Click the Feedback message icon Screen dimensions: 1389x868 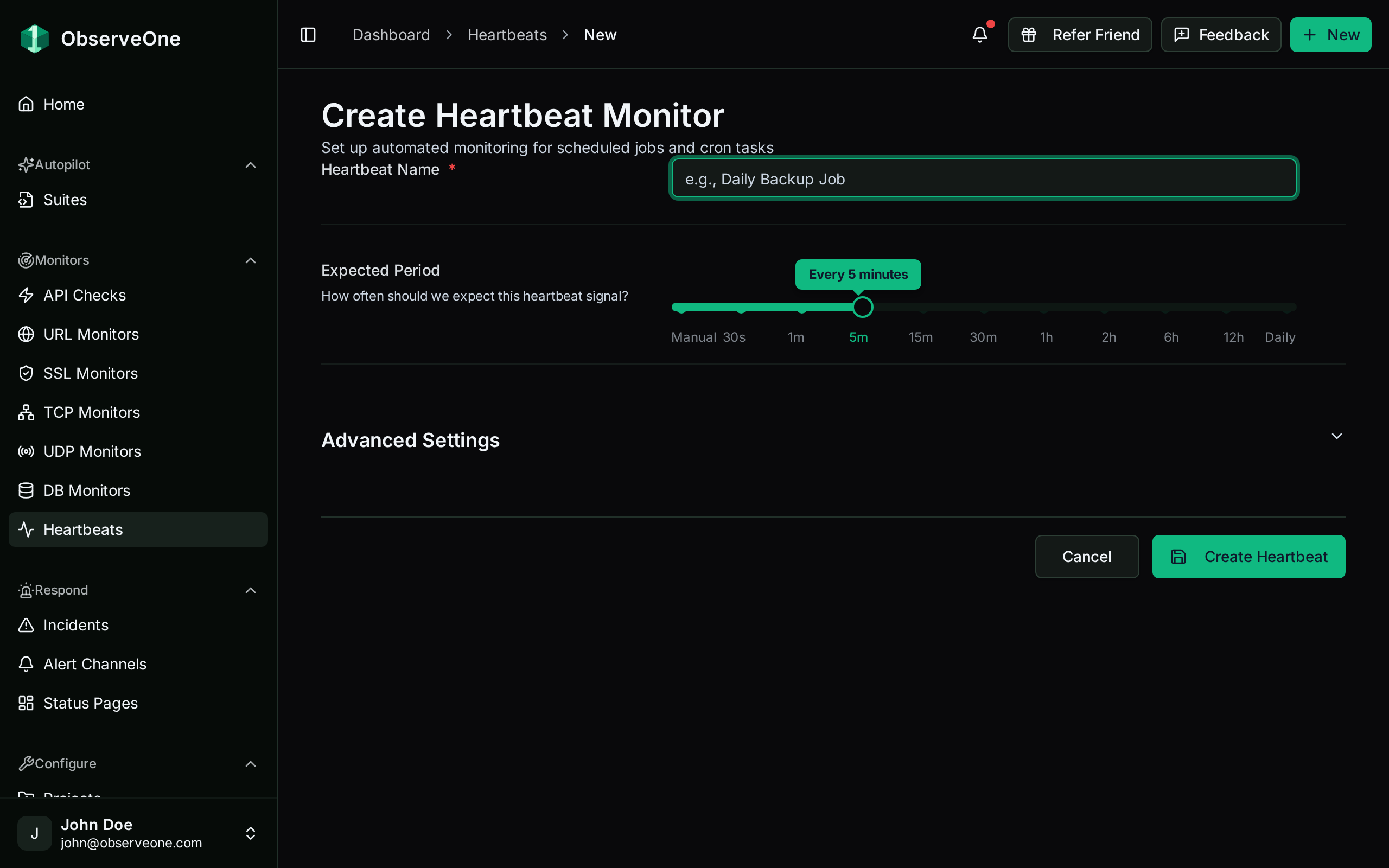pos(1181,35)
